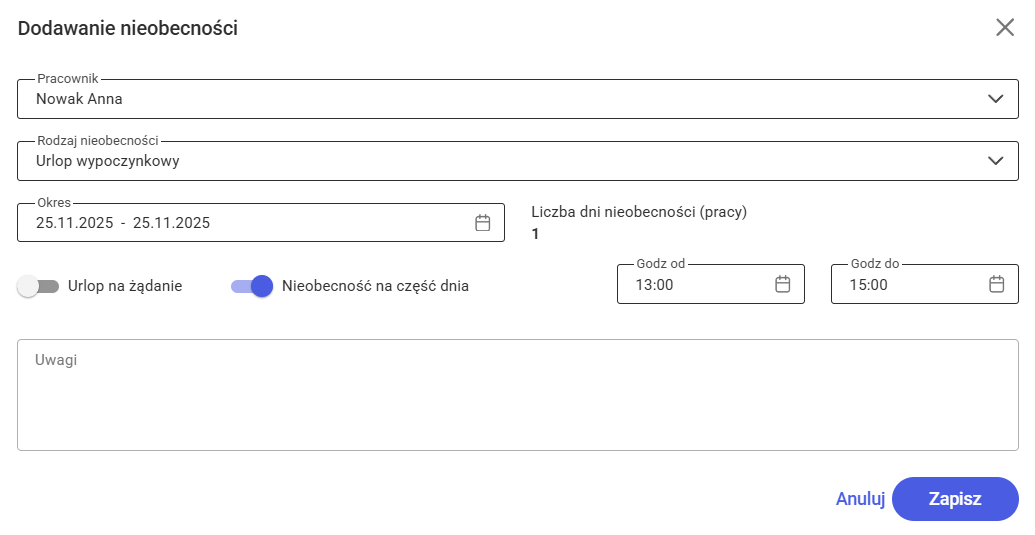Click the Godz do picker icon
1035x535 pixels.
996,284
